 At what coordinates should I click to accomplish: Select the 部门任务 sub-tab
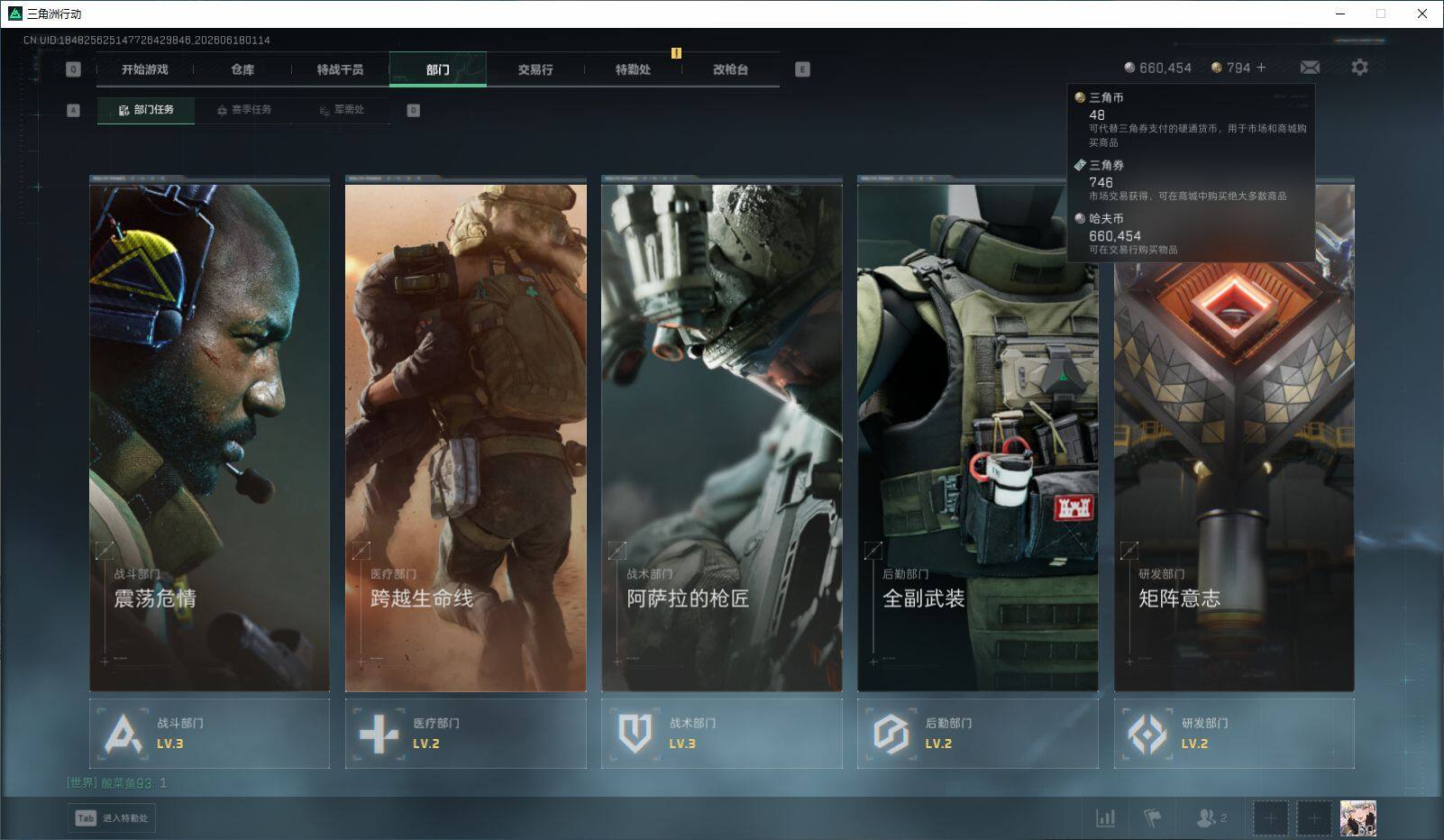(x=146, y=110)
